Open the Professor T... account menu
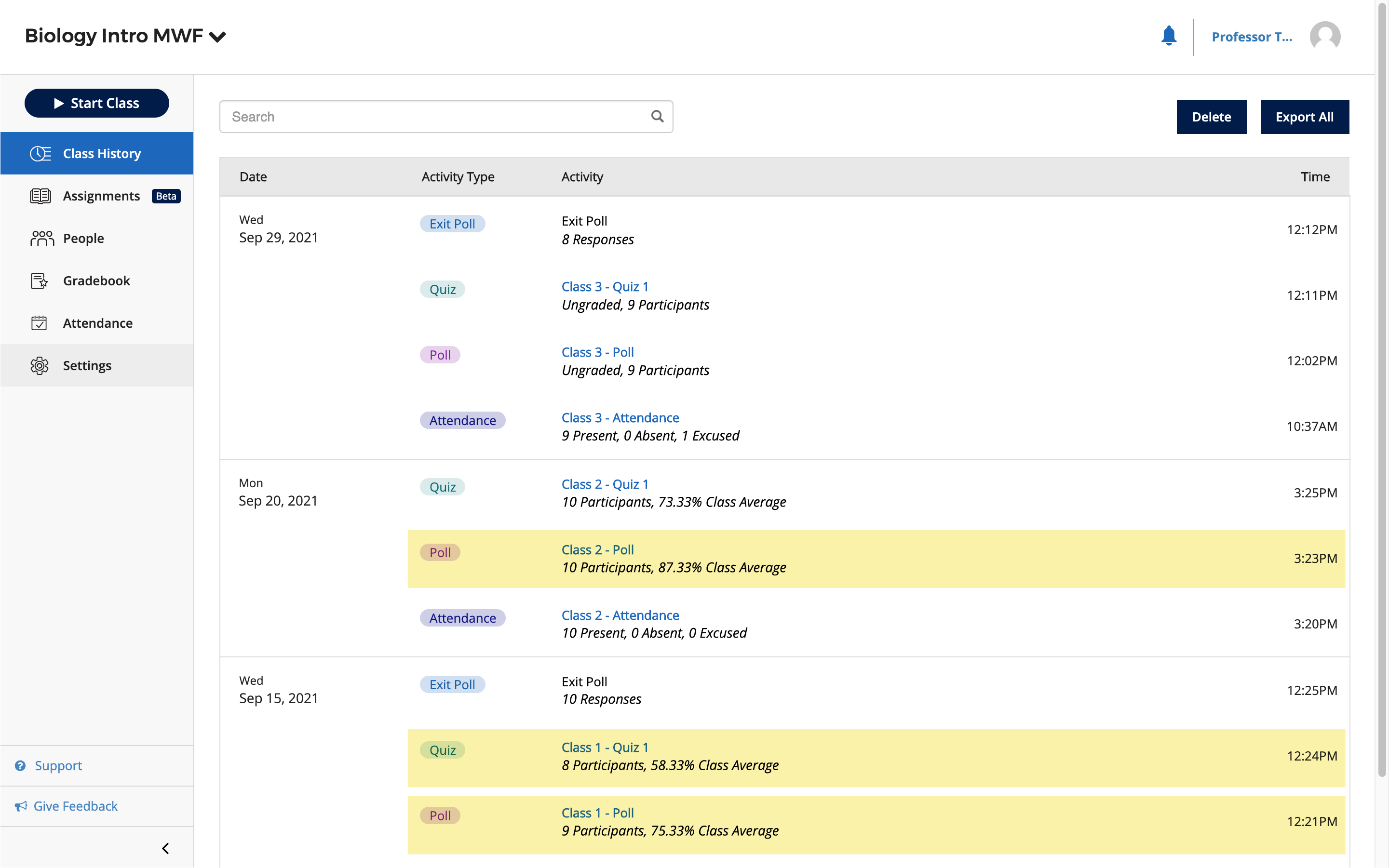1389x868 pixels. 1251,37
